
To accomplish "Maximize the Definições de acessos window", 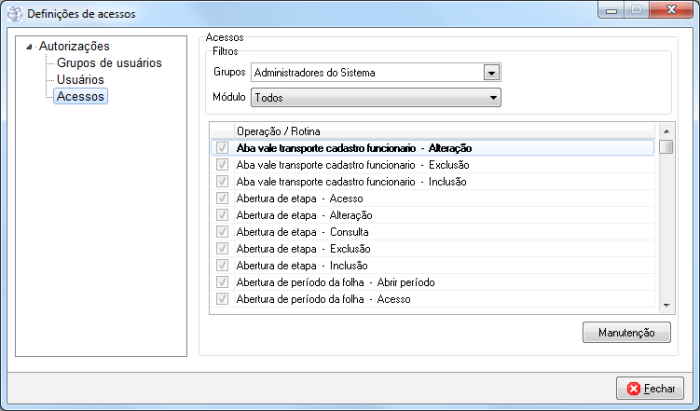I will 636,10.
